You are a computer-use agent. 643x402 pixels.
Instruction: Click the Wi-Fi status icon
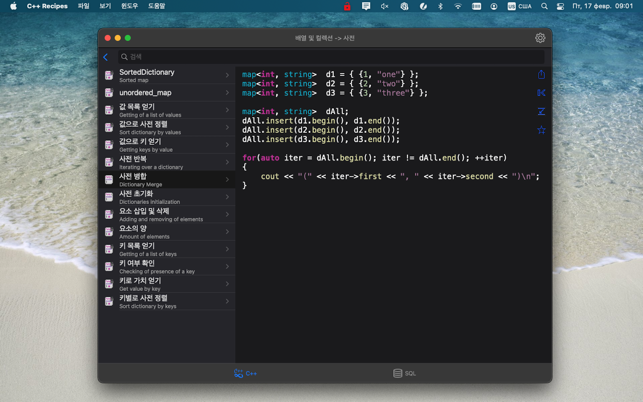(458, 6)
